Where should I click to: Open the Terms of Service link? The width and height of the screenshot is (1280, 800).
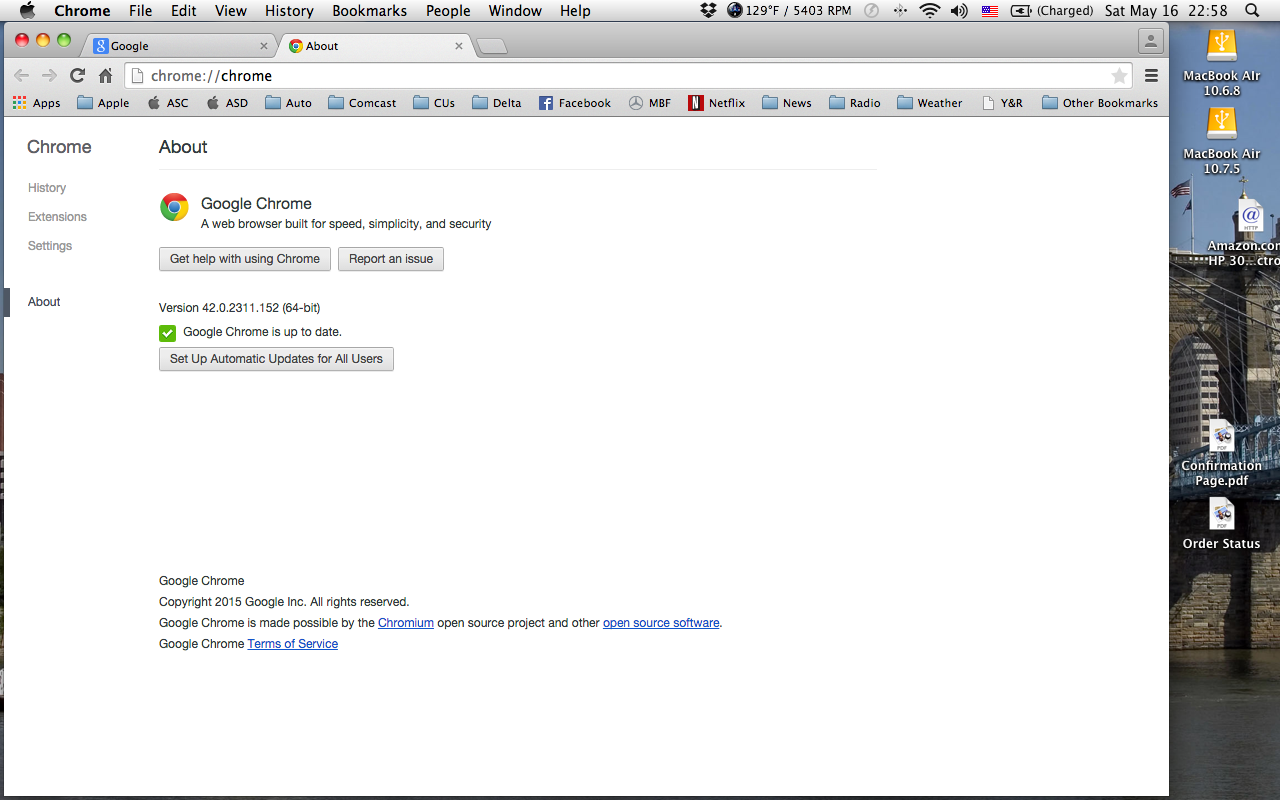(x=293, y=644)
